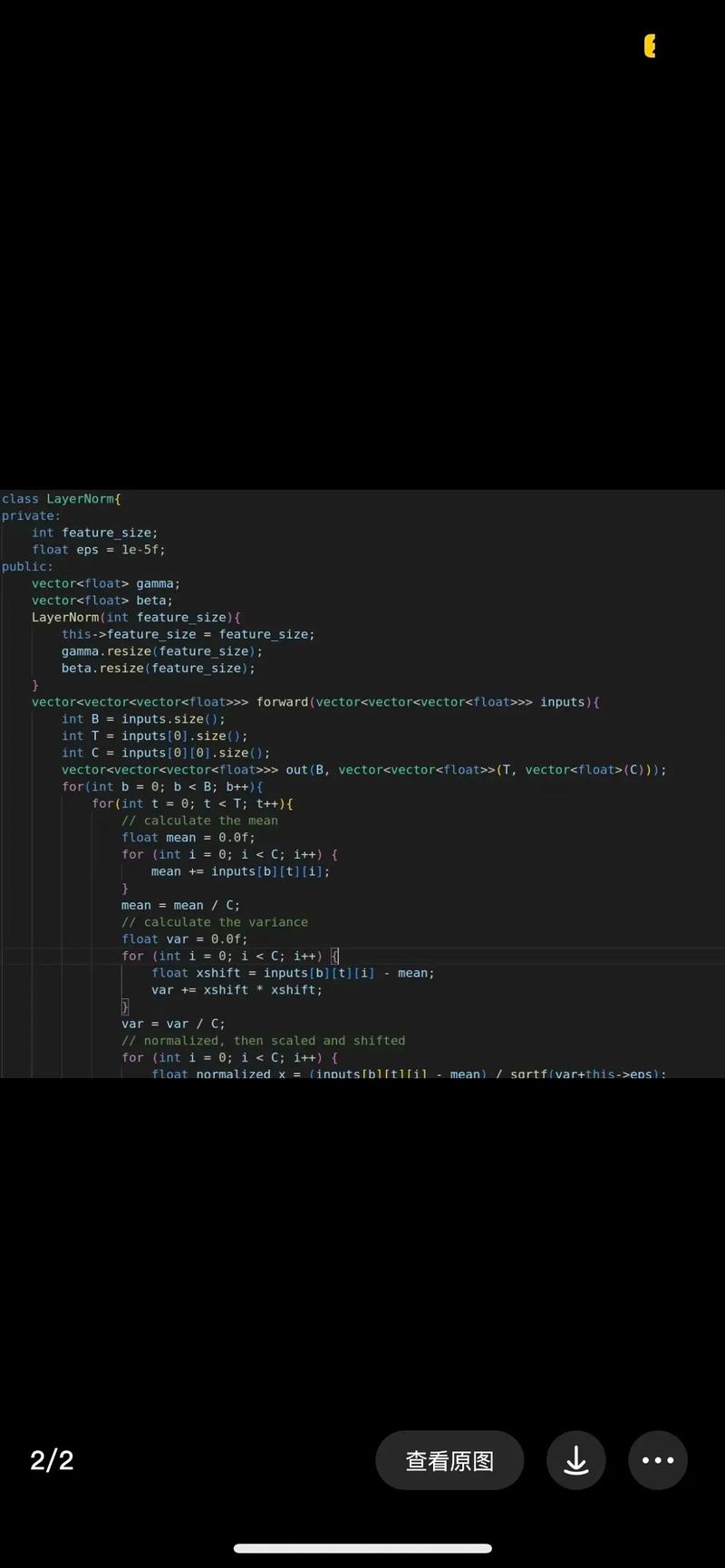The width and height of the screenshot is (725, 1568).
Task: Tap the '// calculate the variance' comment
Action: [x=215, y=922]
